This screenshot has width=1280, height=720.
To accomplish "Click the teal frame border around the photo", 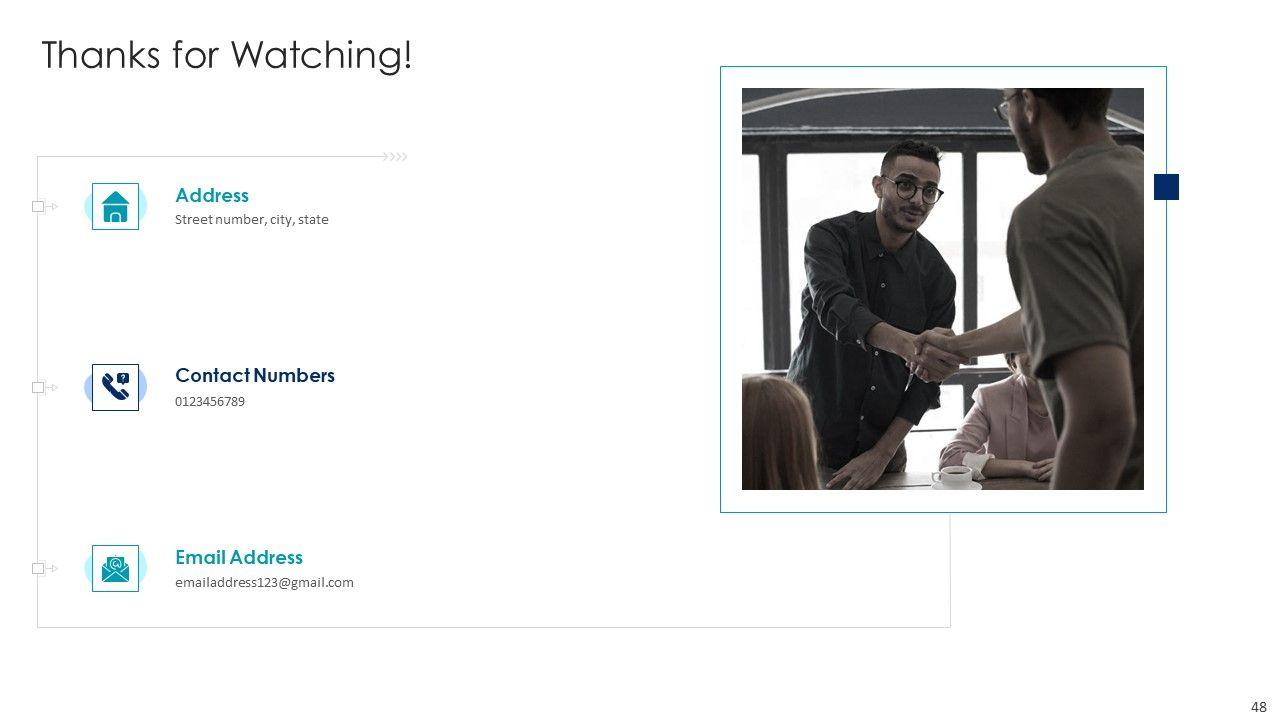I will (943, 68).
